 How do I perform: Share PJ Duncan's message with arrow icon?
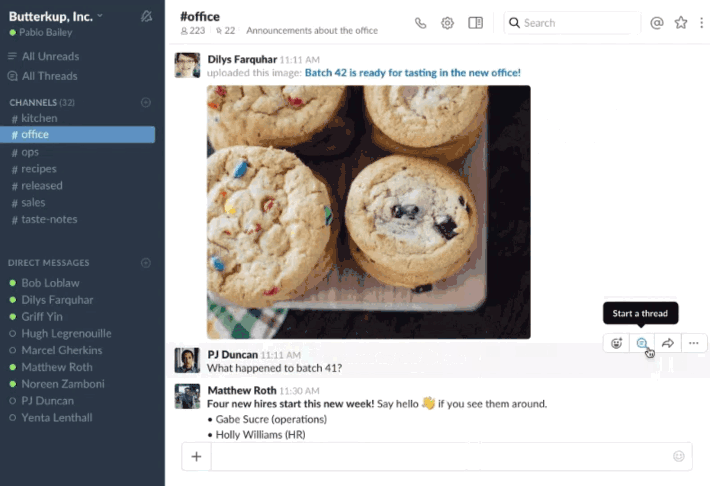[x=667, y=343]
